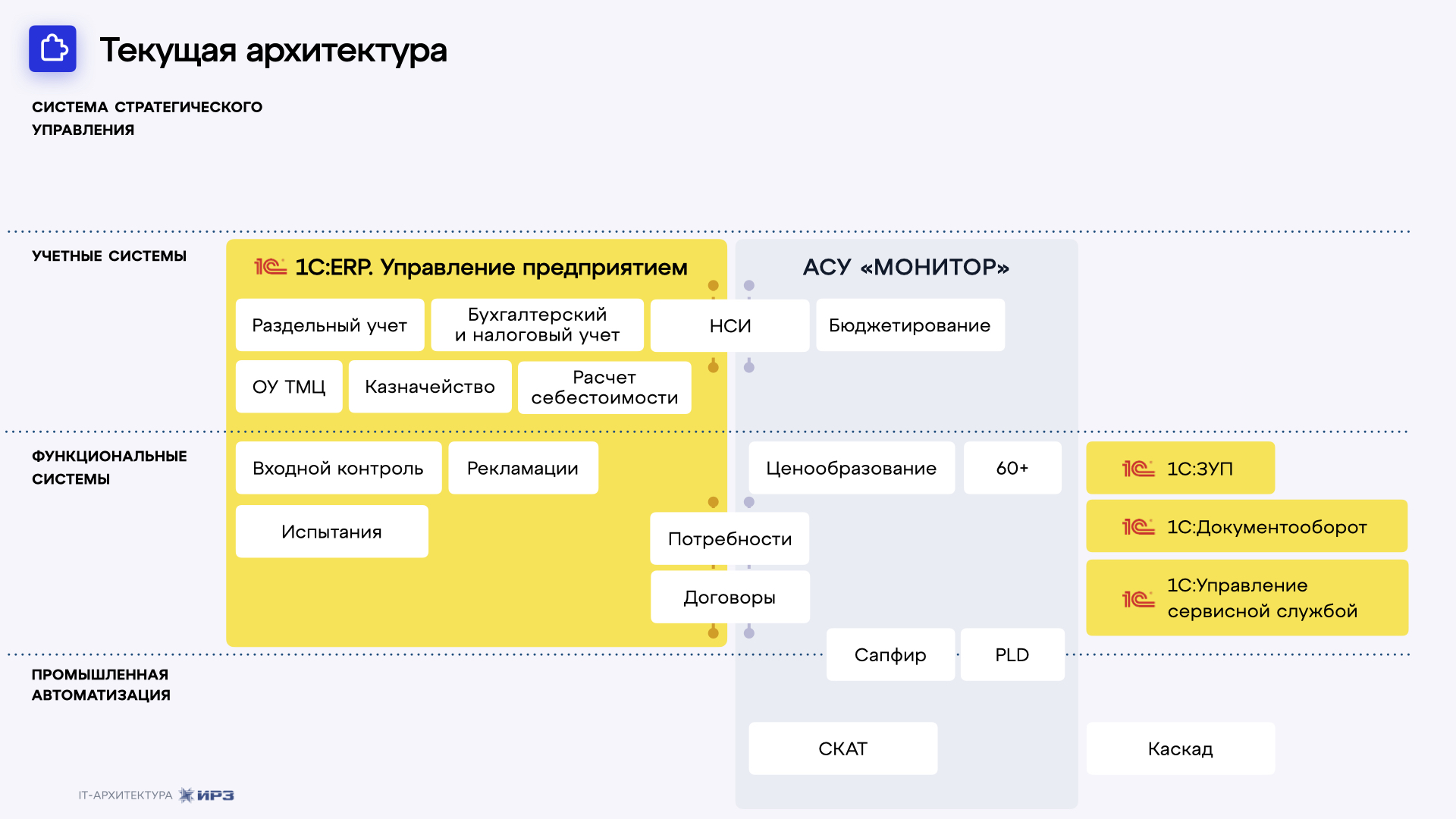1456x819 pixels.
Task: Click the УЧЕТНЫЕ СИСТЕМЫ label
Action: click(109, 256)
